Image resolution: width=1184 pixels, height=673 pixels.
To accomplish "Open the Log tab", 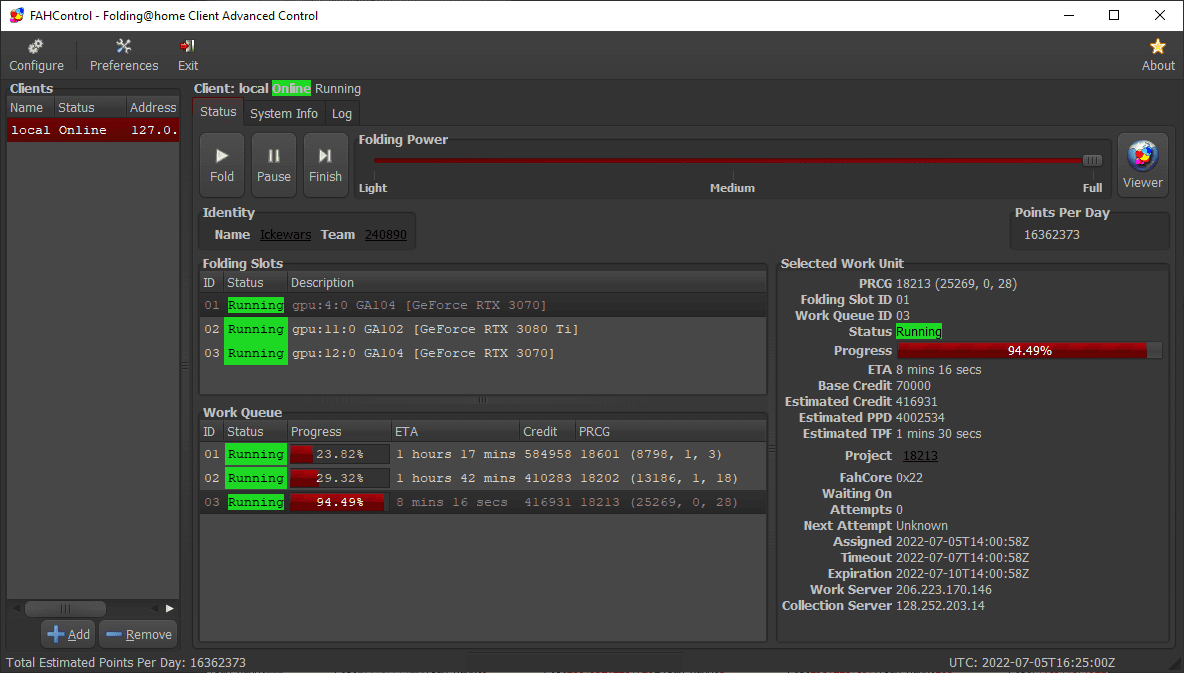I will pos(342,113).
